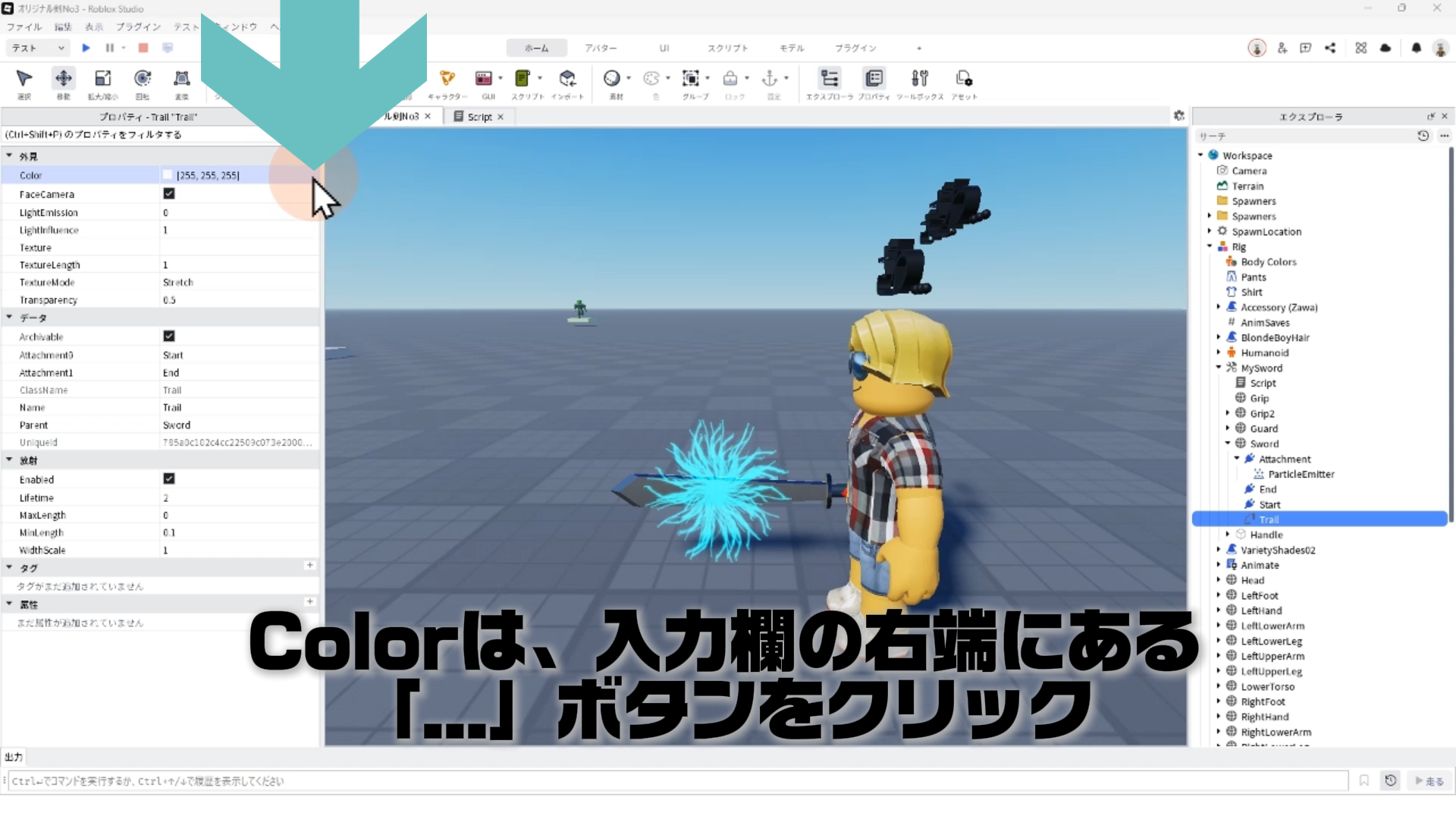Screen dimensions: 1456x819
Task: Click the Anchor tool icon
Action: pyautogui.click(x=770, y=79)
